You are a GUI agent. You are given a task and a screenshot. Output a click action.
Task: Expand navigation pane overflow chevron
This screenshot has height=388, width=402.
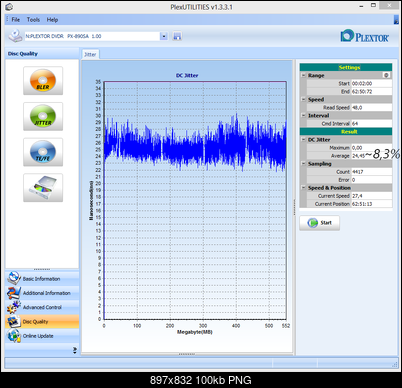[x=75, y=350]
